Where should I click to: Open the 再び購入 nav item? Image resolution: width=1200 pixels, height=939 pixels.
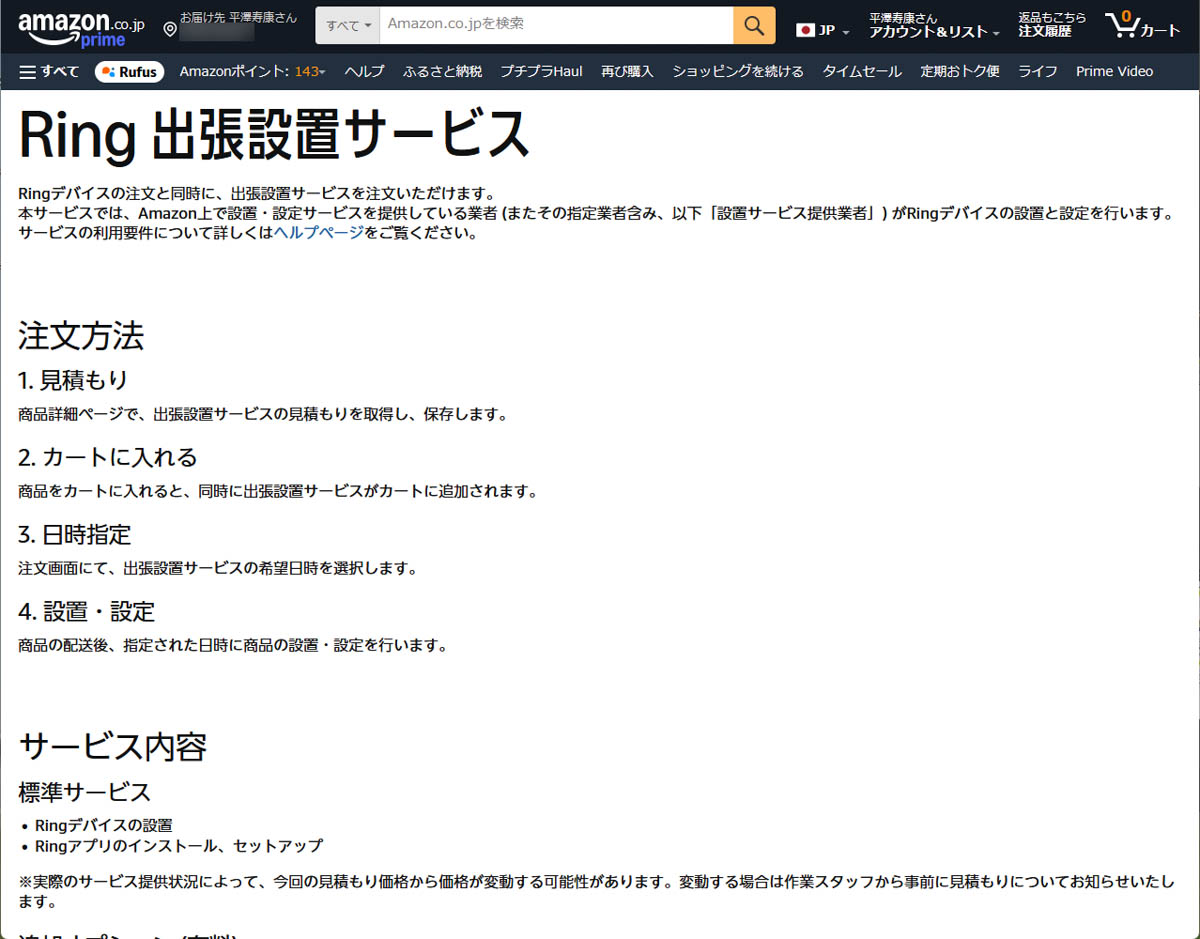[627, 72]
